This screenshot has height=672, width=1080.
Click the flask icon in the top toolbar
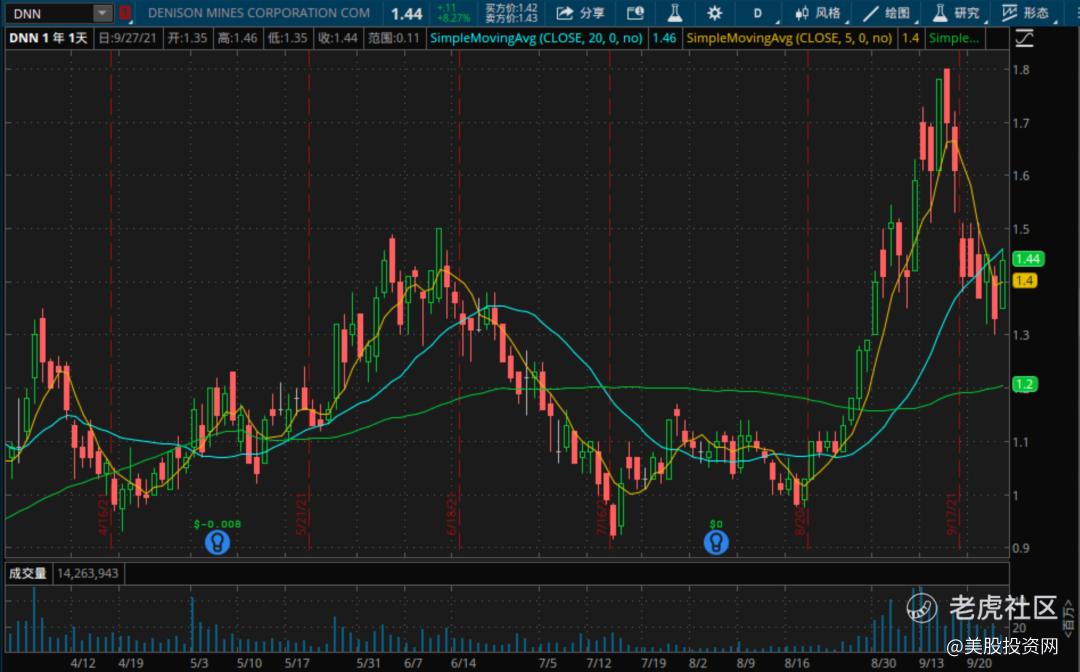pos(674,13)
